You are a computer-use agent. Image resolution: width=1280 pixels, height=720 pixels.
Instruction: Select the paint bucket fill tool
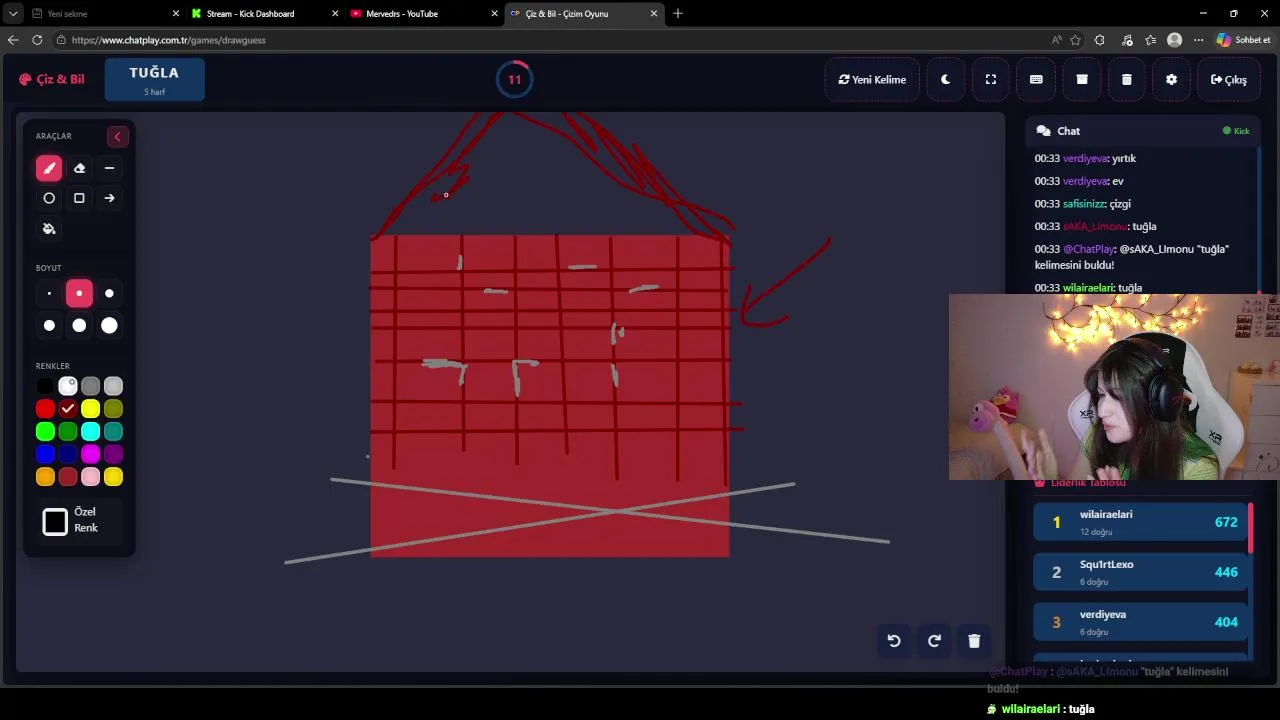coord(49,229)
